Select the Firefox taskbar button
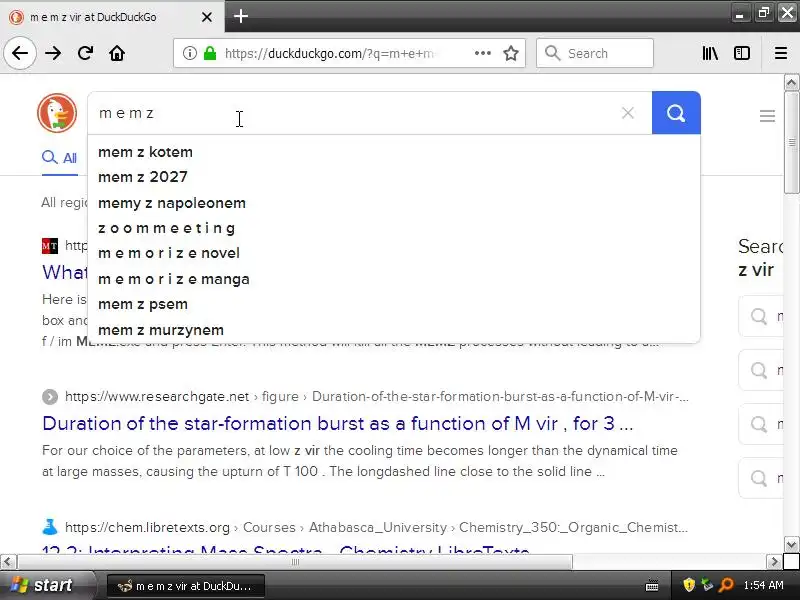Image resolution: width=800 pixels, height=600 pixels. click(186, 586)
